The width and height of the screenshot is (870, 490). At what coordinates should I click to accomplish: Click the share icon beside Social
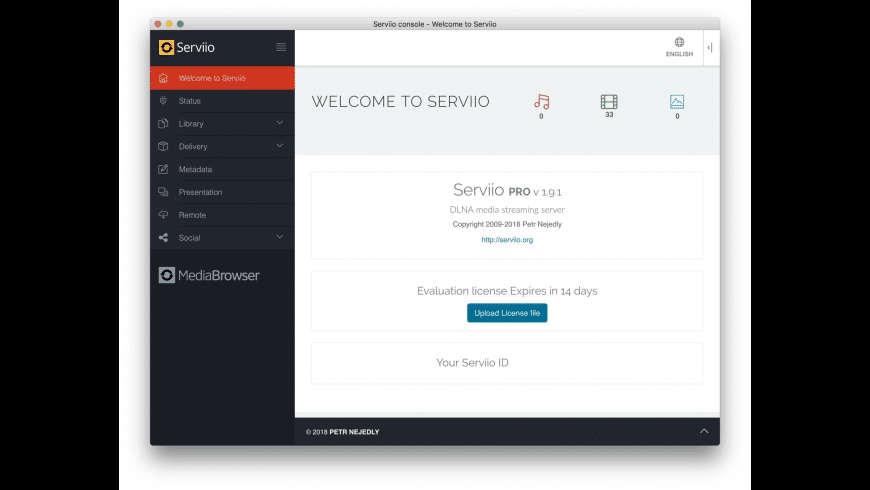pyautogui.click(x=163, y=238)
